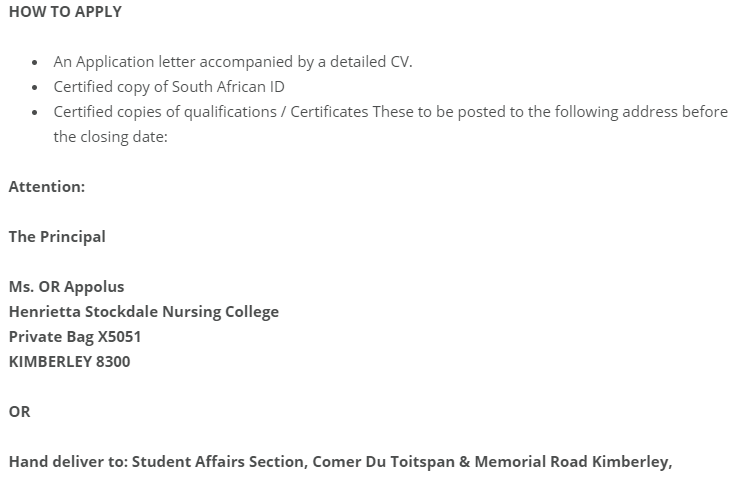Click the bold Attention: label
The image size is (736, 482).
(x=47, y=187)
